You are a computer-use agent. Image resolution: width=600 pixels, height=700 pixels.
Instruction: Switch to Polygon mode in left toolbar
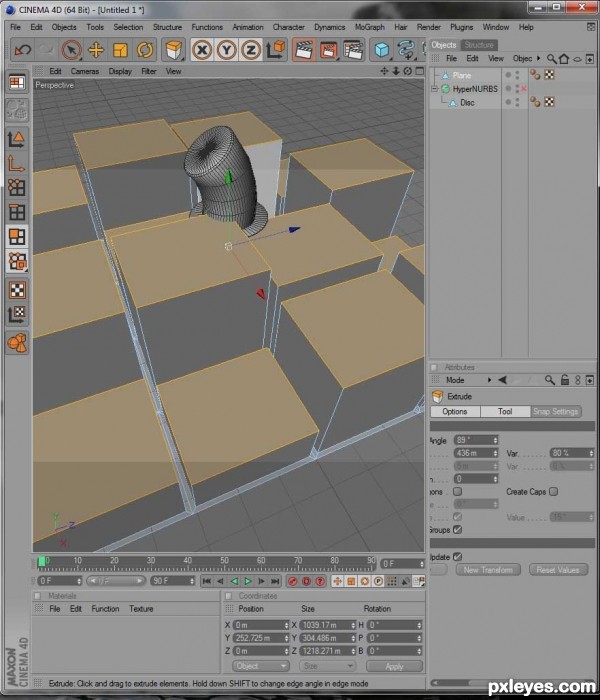coord(17,237)
